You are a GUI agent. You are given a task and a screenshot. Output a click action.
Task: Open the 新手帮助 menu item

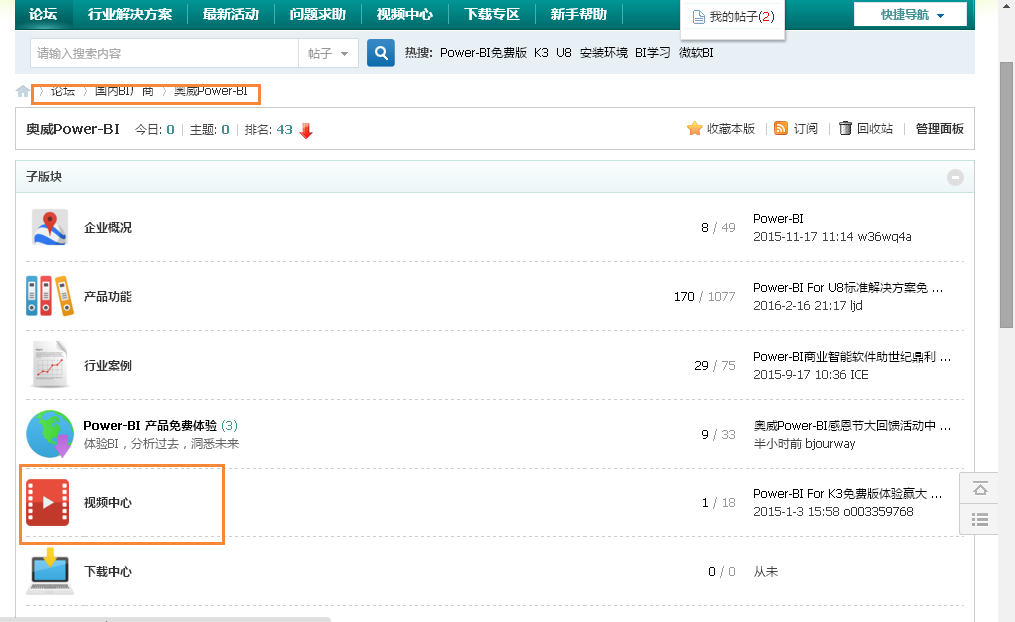579,14
